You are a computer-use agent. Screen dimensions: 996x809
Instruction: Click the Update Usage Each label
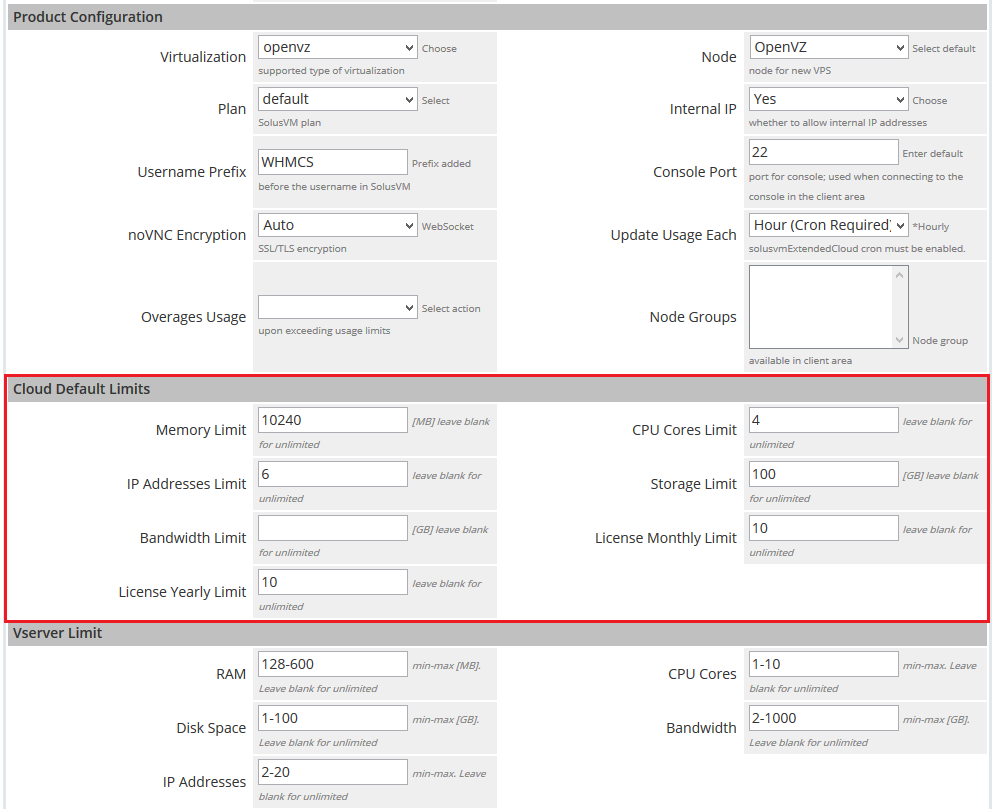coord(673,235)
